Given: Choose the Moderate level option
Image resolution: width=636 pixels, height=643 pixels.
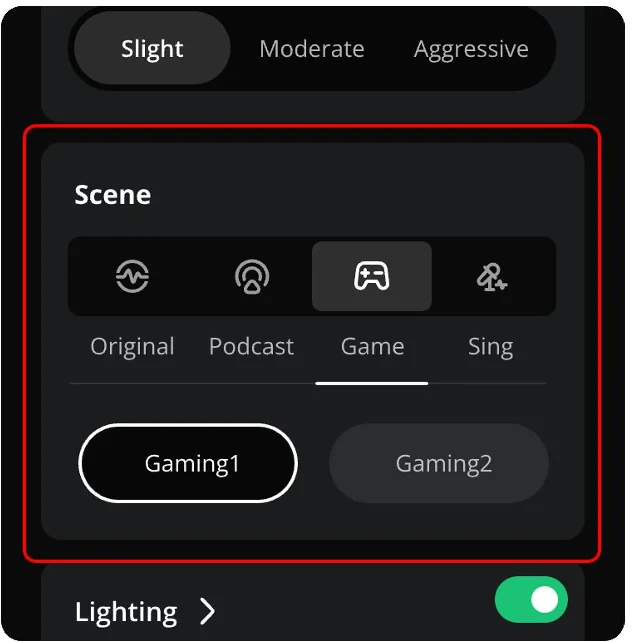Looking at the screenshot, I should (312, 49).
